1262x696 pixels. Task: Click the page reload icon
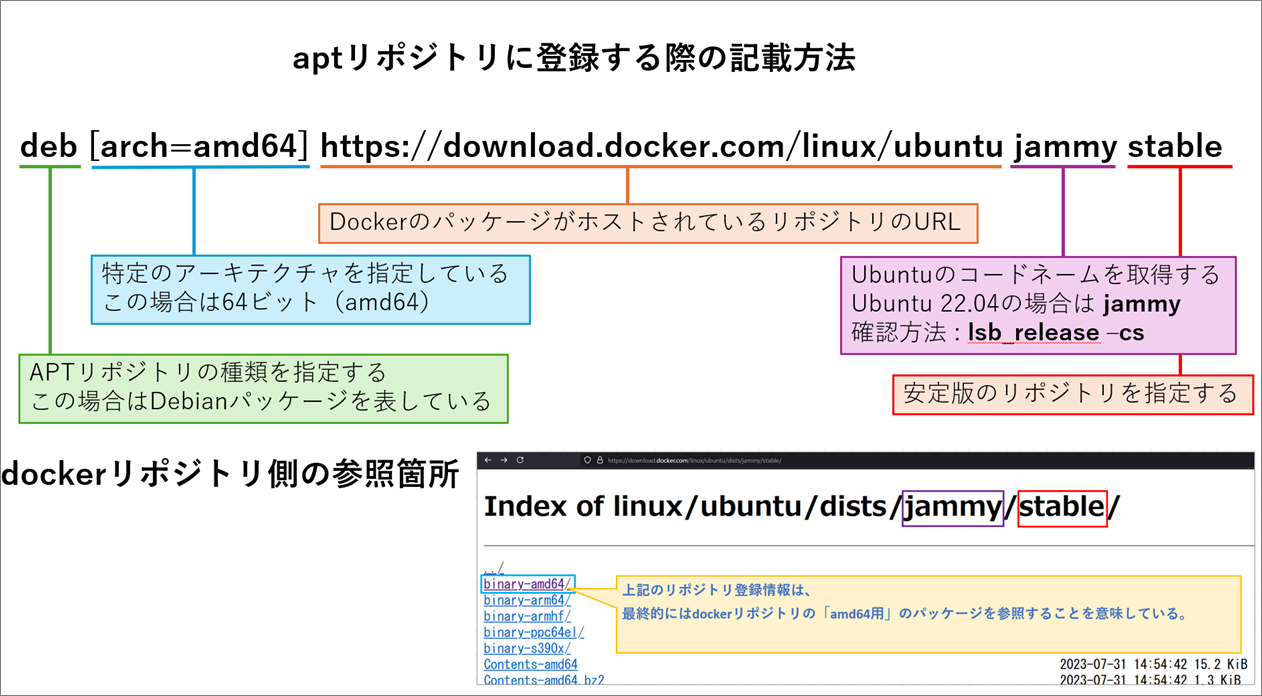click(520, 460)
